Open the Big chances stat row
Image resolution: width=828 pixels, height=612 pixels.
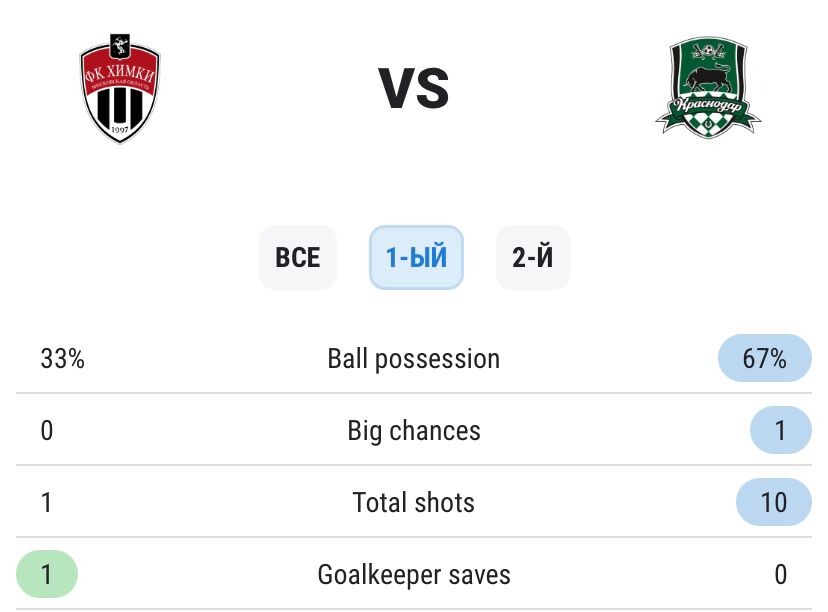pyautogui.click(x=414, y=430)
